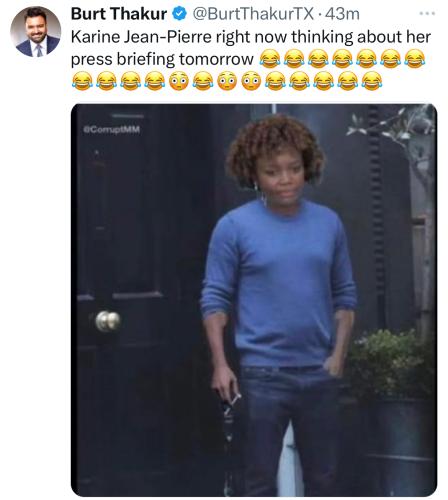Image resolution: width=448 pixels, height=500 pixels.
Task: Open the @BurtThakurTX handle link
Action: 253,14
